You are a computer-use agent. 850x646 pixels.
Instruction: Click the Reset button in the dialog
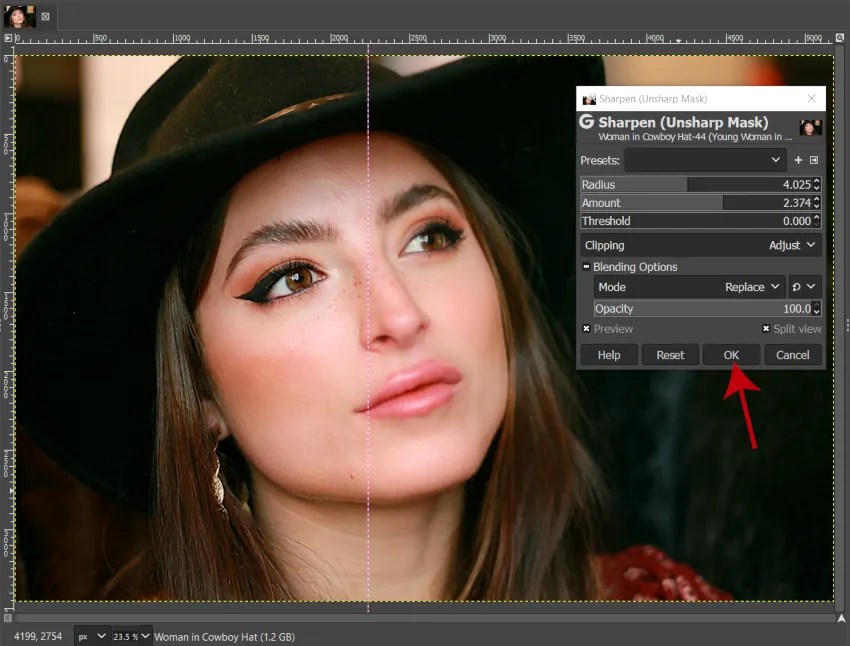(670, 355)
